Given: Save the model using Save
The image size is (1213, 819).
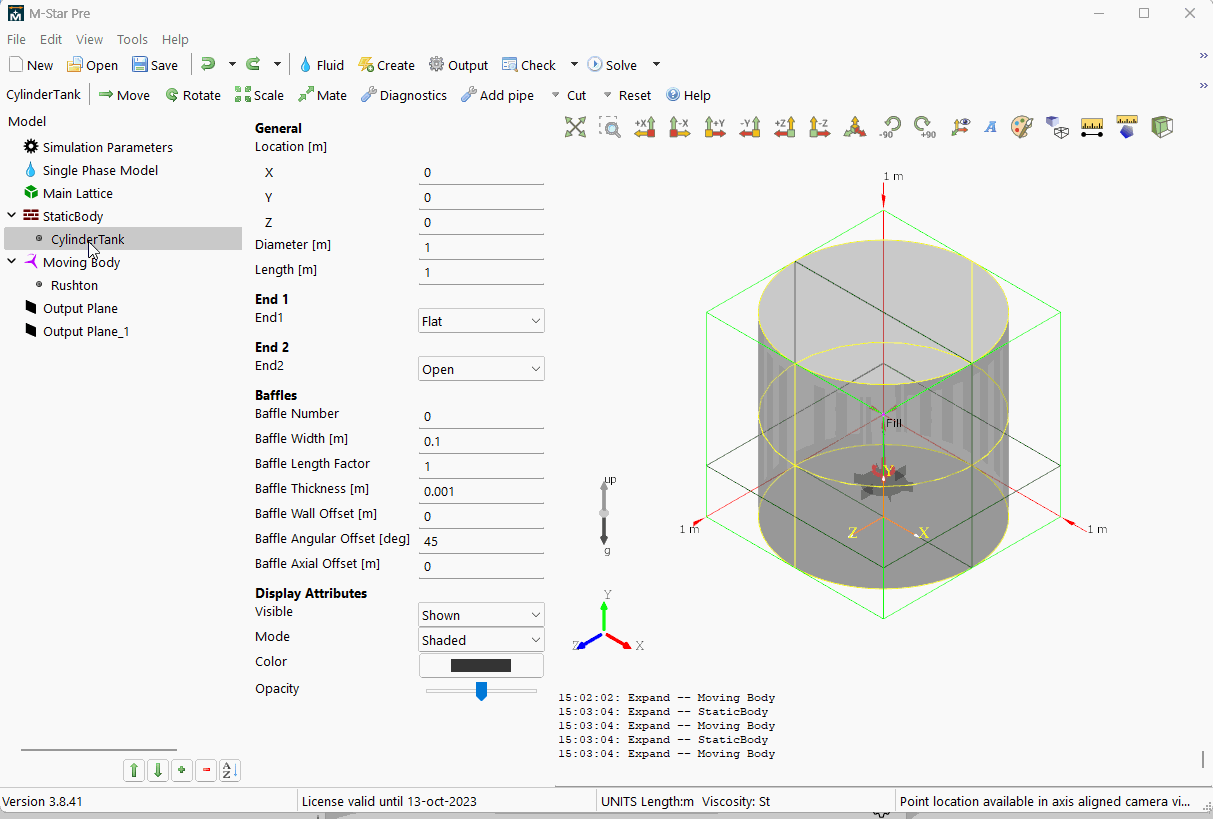Looking at the screenshot, I should point(155,65).
